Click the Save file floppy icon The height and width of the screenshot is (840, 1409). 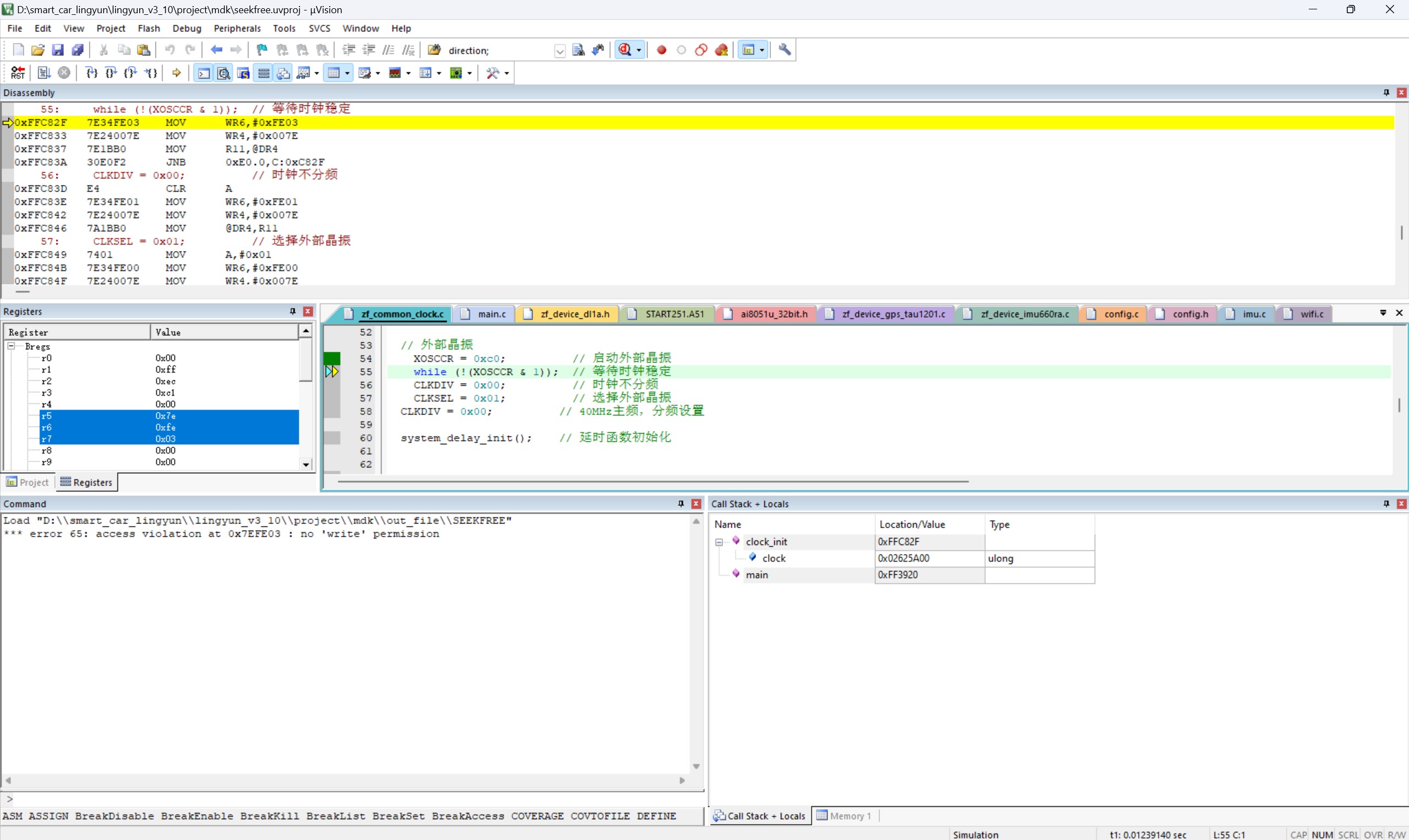(58, 51)
